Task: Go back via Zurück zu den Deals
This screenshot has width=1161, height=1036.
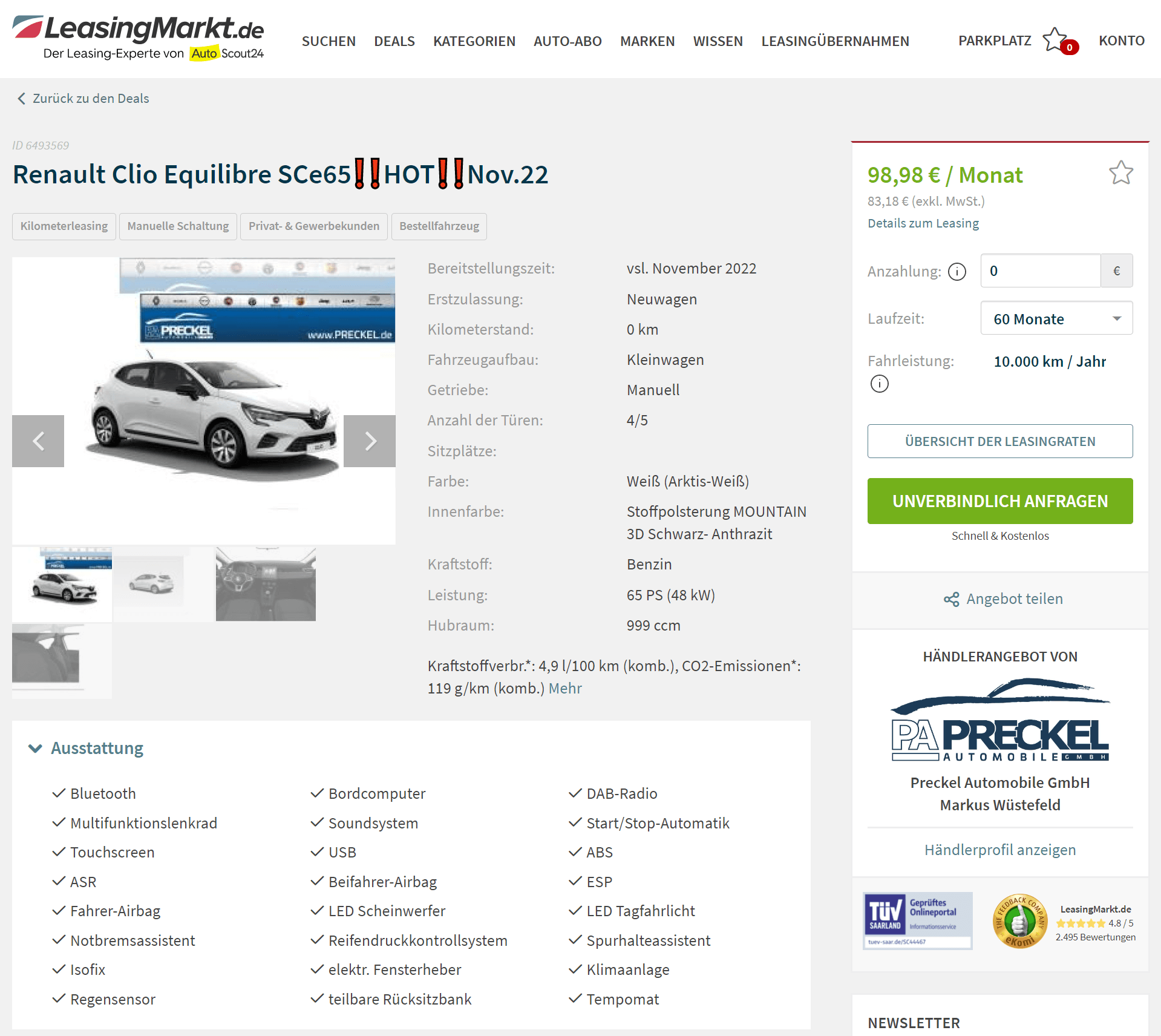Action: 91,99
